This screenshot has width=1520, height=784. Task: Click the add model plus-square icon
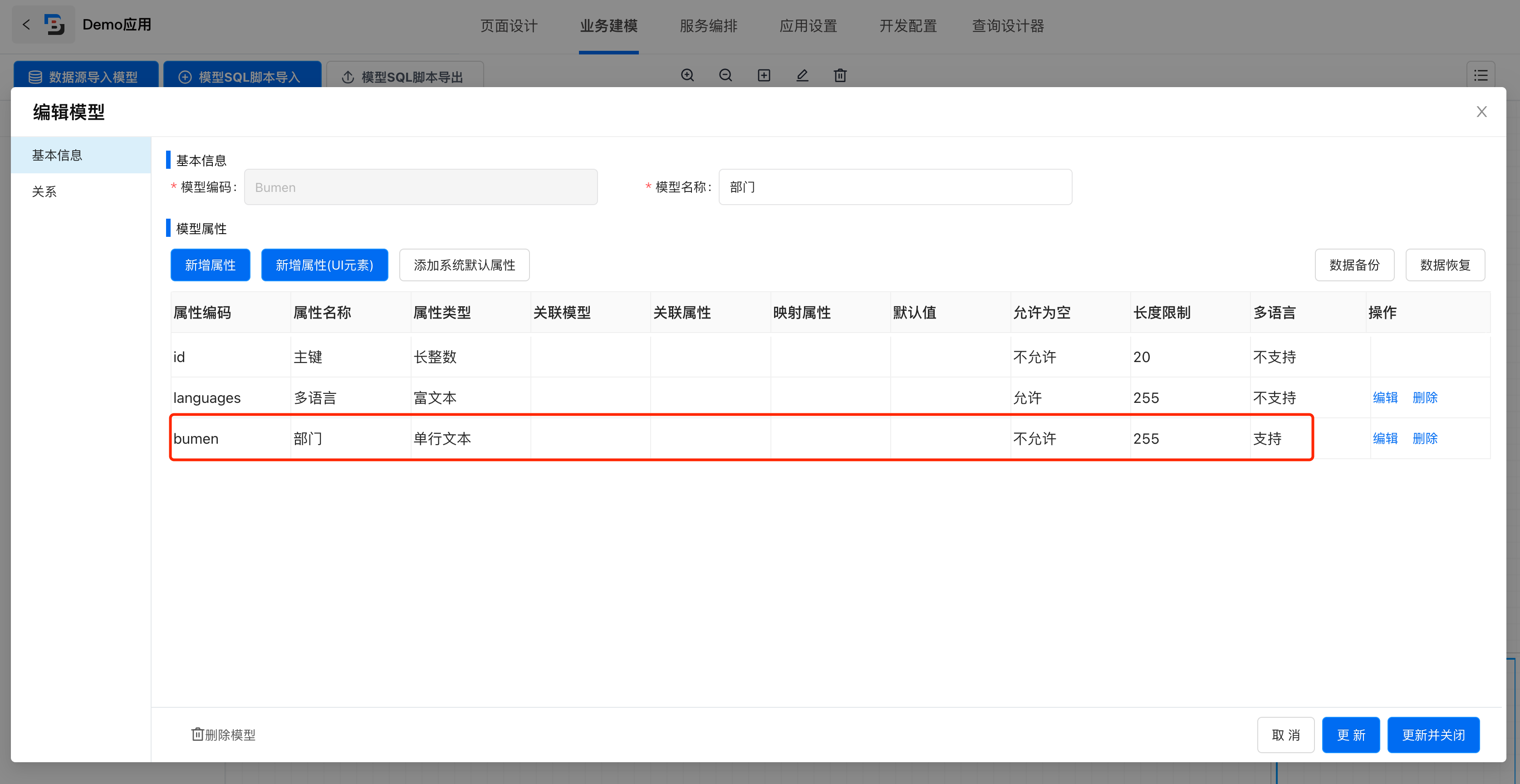[764, 75]
